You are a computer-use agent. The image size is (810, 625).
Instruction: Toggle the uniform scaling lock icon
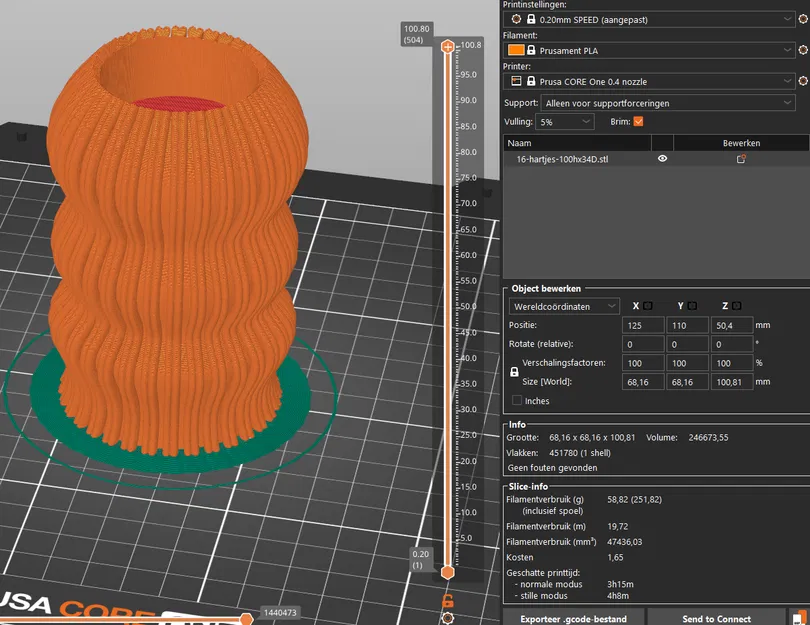pyautogui.click(x=515, y=371)
